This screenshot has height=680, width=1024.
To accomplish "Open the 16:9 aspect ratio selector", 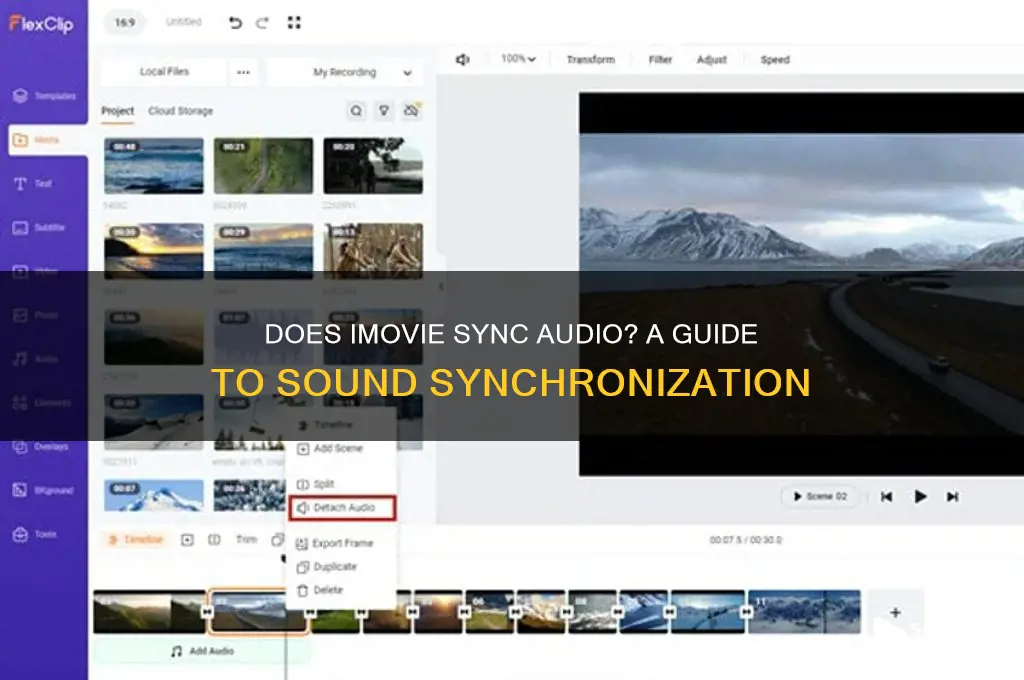I will 125,22.
